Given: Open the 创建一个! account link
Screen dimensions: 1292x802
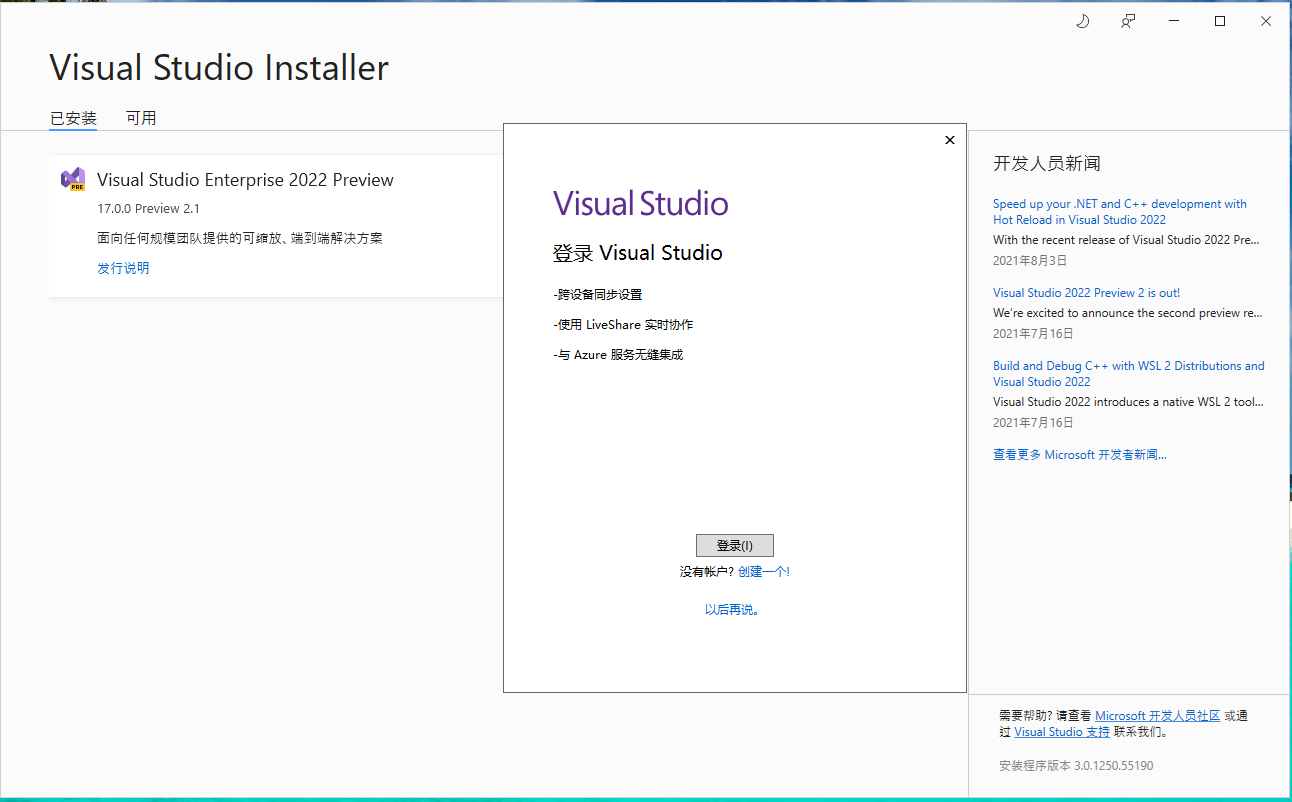Looking at the screenshot, I should pyautogui.click(x=764, y=572).
